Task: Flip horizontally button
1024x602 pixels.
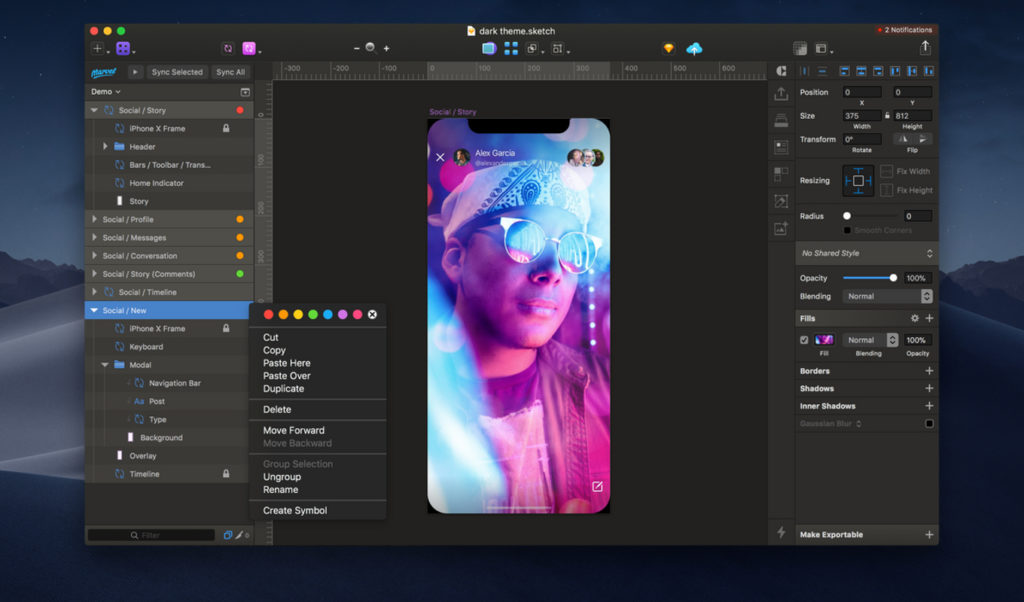Action: point(903,139)
